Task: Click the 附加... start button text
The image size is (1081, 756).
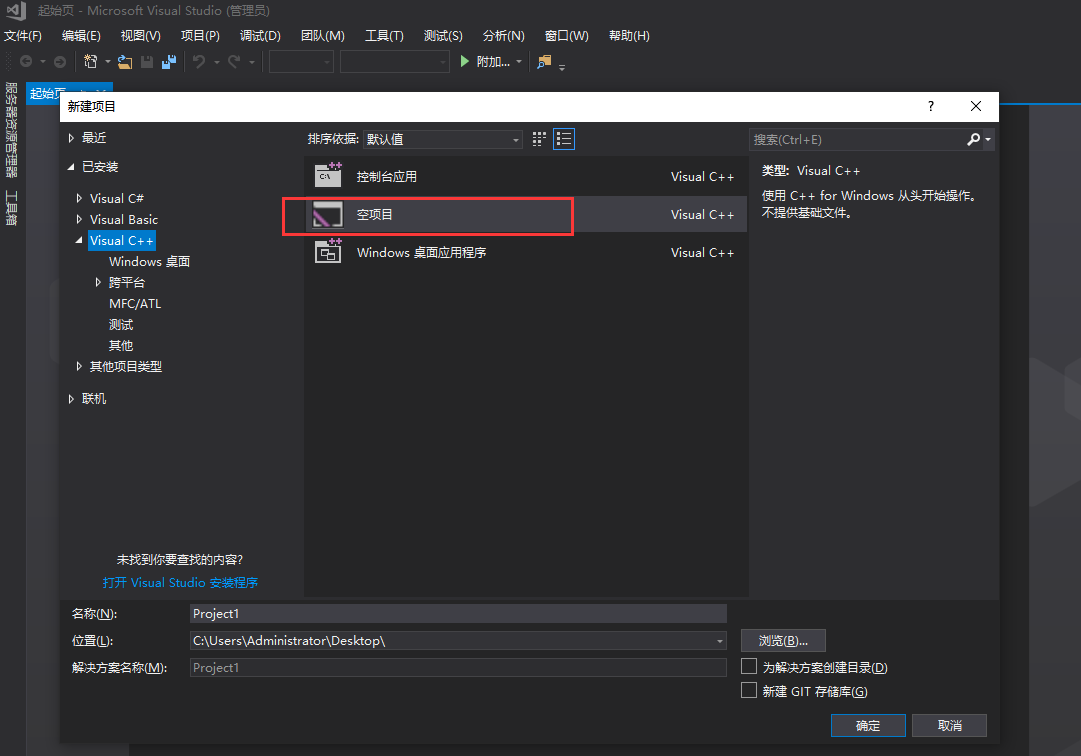Action: [493, 61]
